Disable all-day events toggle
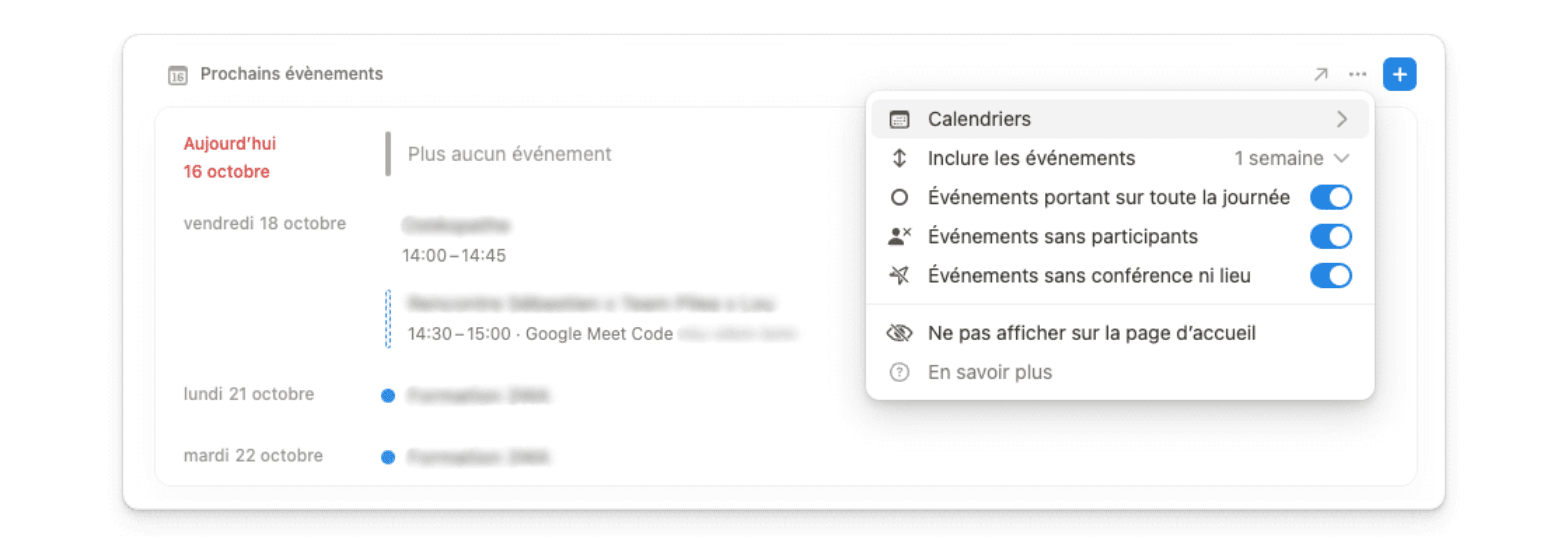 click(1331, 197)
